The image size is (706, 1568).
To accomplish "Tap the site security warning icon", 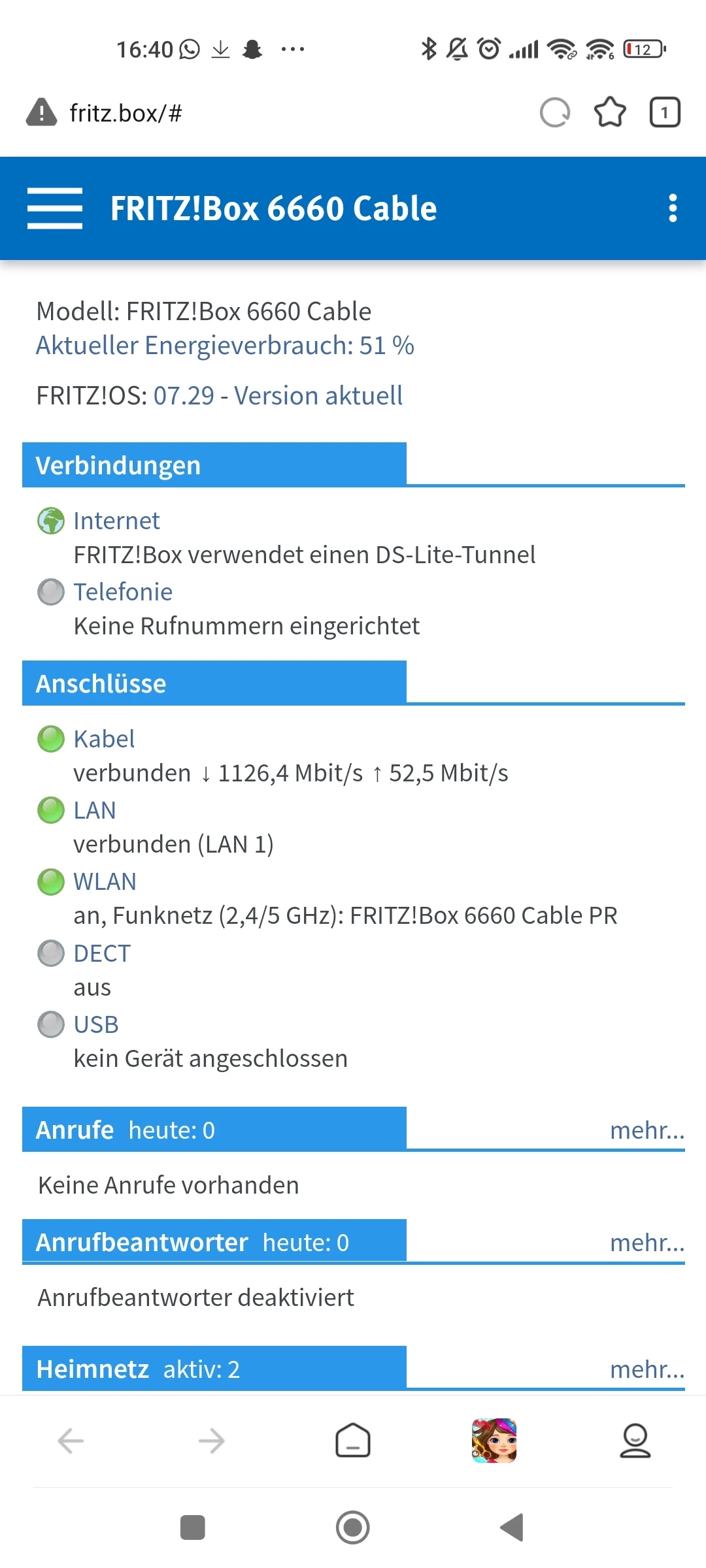I will [x=42, y=113].
